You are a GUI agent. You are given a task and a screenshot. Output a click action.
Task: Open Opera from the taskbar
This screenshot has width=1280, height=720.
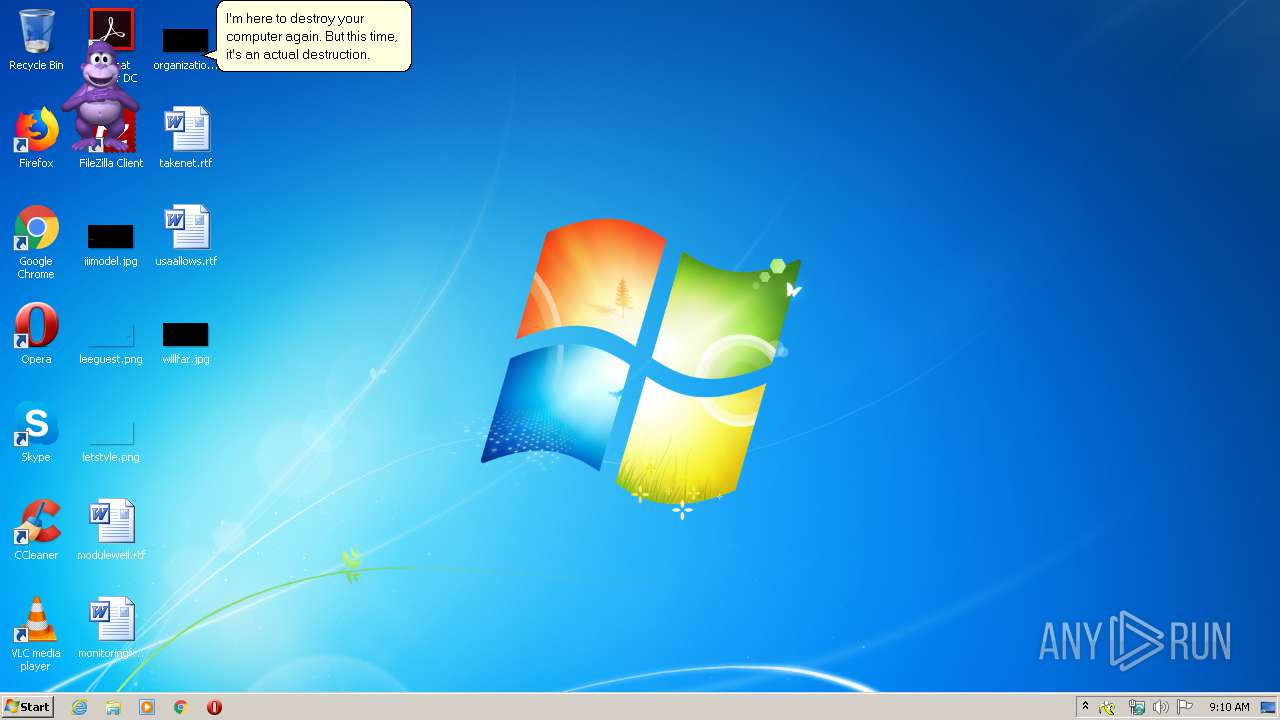214,707
